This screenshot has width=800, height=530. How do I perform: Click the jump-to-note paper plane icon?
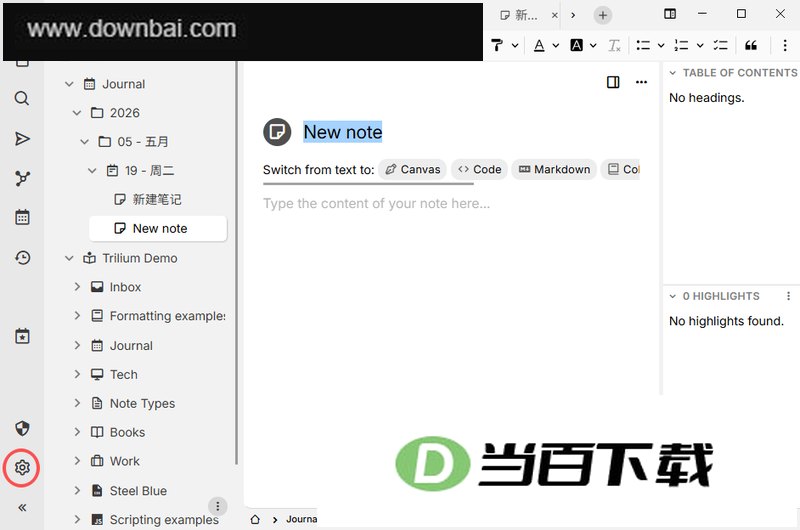tap(22, 139)
